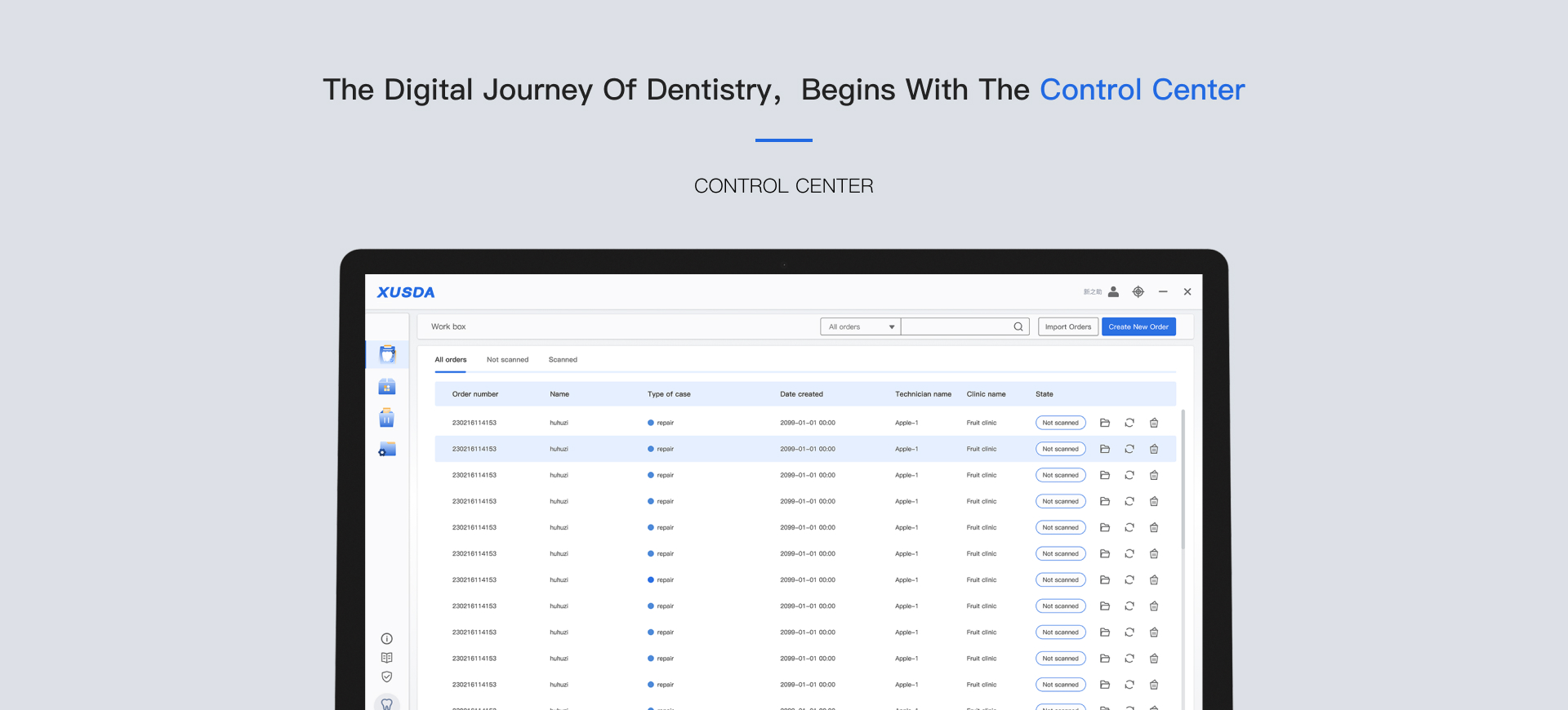Switch to the Scanned tab

tap(563, 360)
